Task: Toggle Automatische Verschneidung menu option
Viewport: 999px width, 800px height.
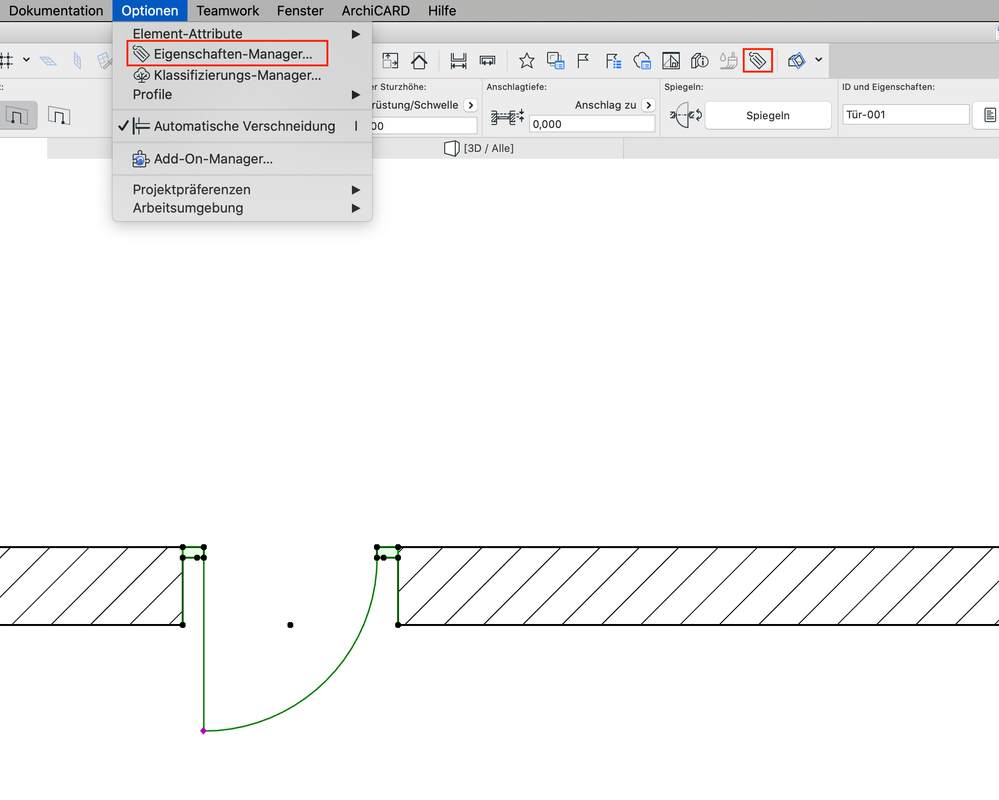Action: coord(244,126)
